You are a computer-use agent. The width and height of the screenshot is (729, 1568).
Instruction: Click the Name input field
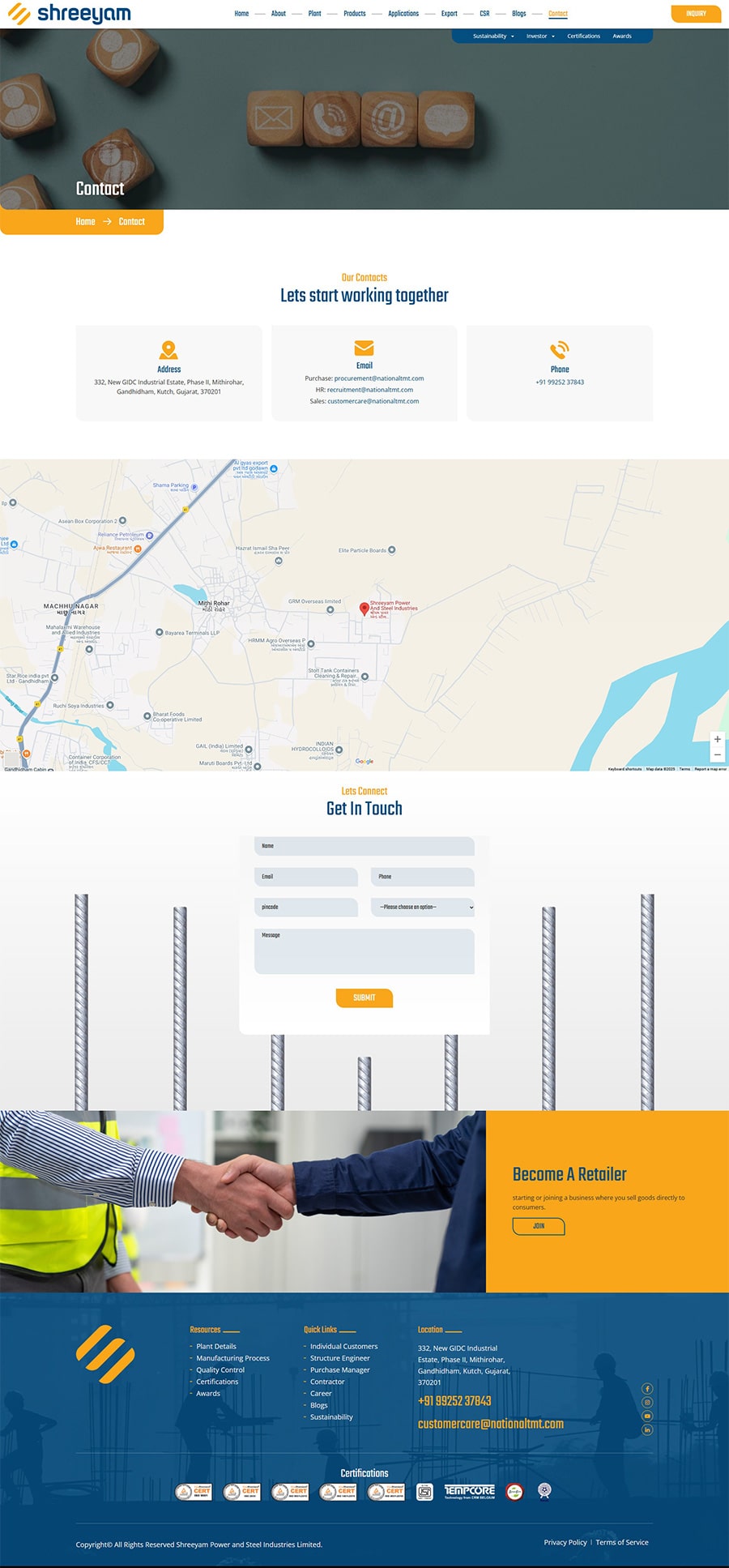tap(364, 846)
